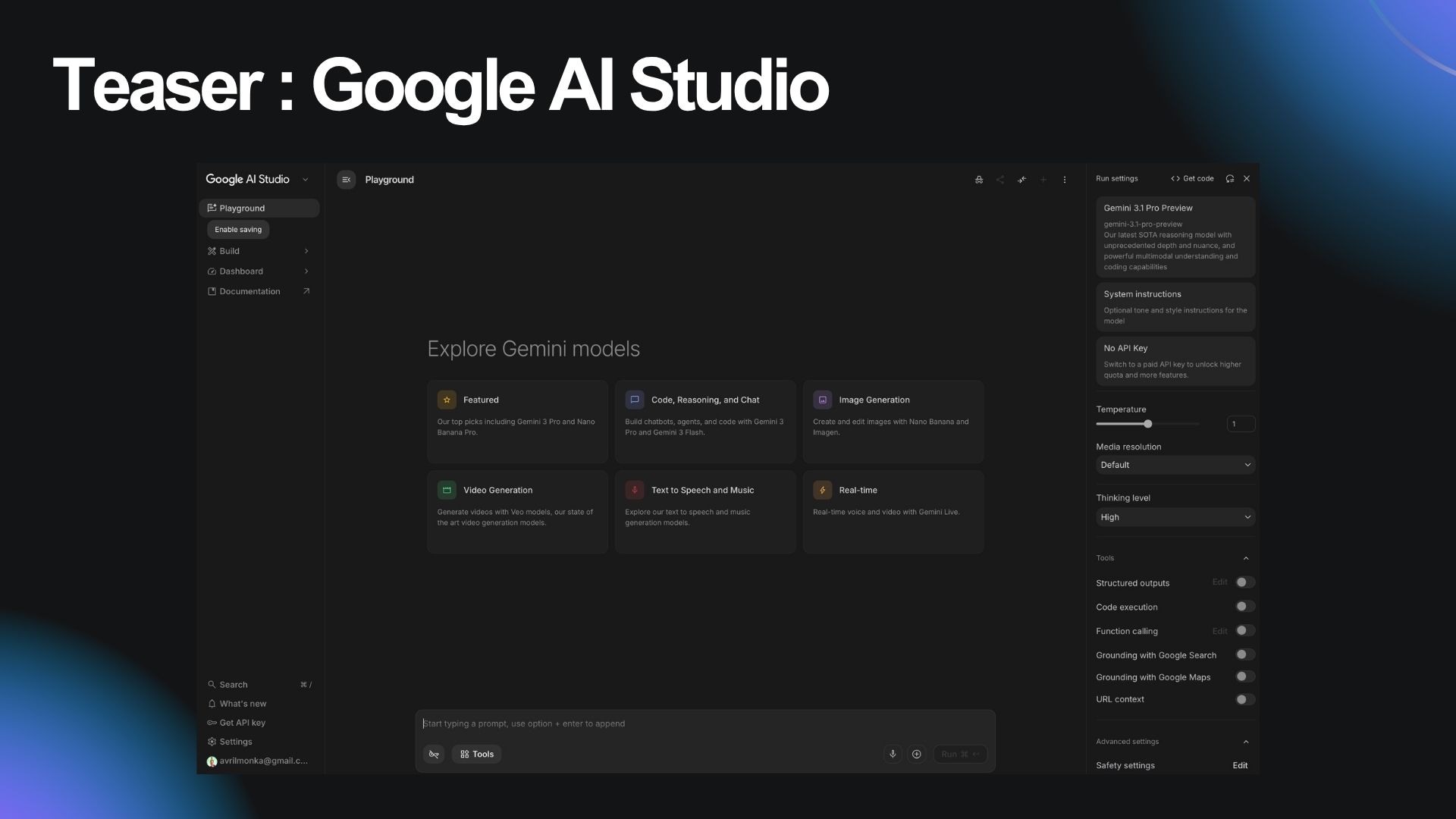Open the No API Key card
The width and height of the screenshot is (1456, 819).
point(1175,361)
